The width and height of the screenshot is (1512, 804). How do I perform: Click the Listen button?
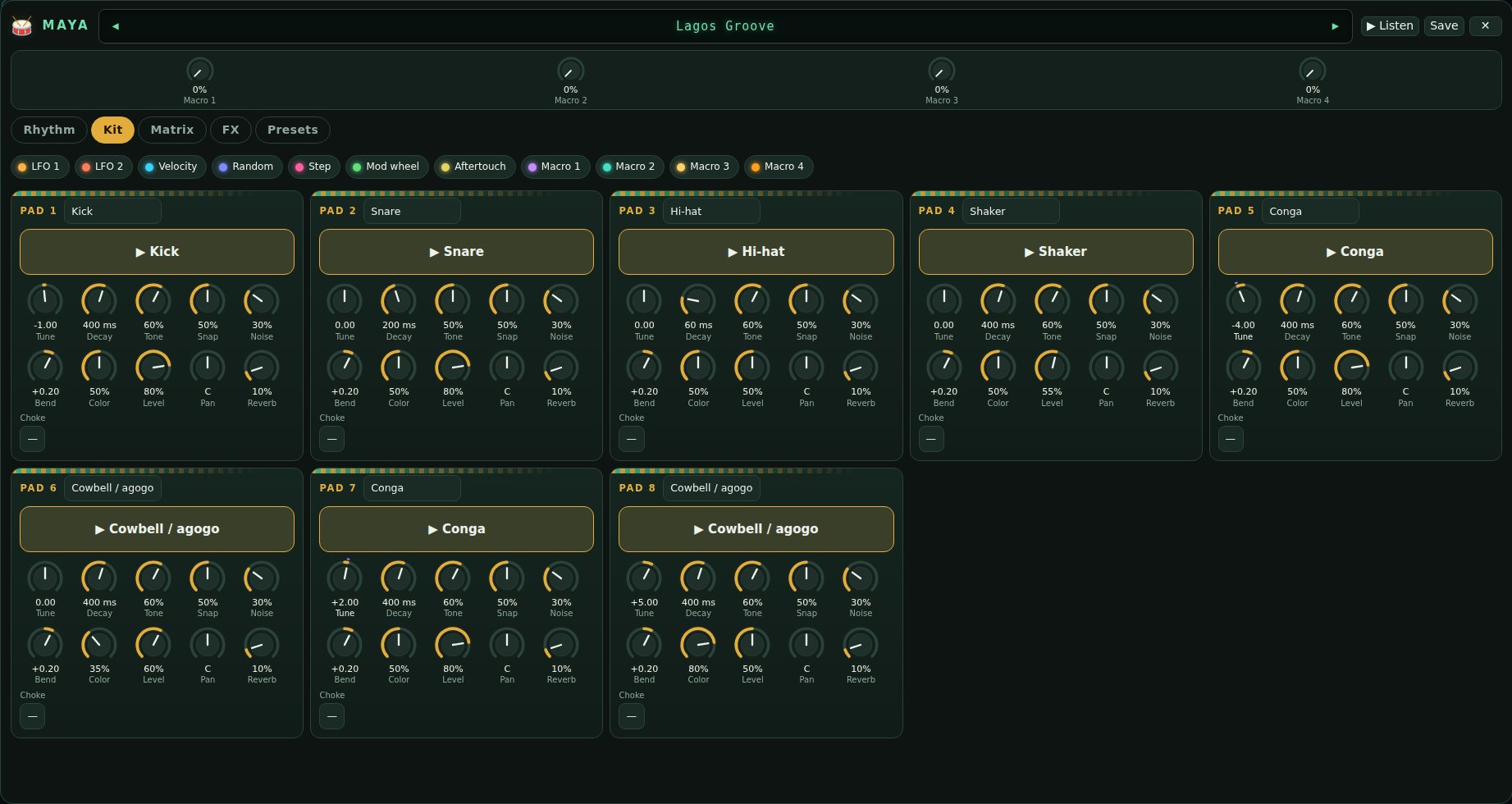(x=1390, y=26)
